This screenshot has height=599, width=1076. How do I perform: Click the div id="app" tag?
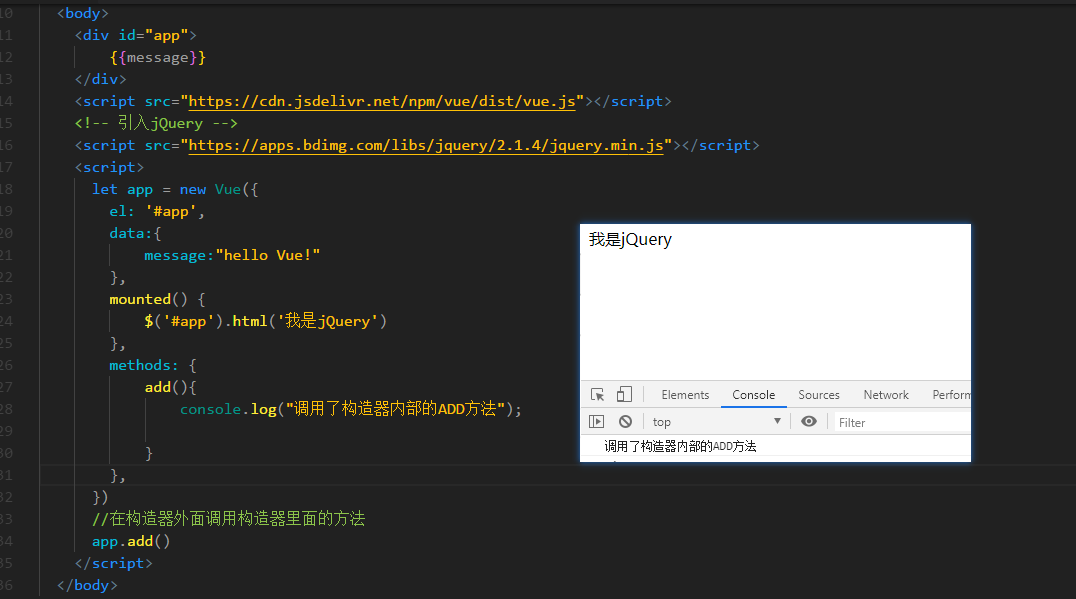pyautogui.click(x=136, y=35)
